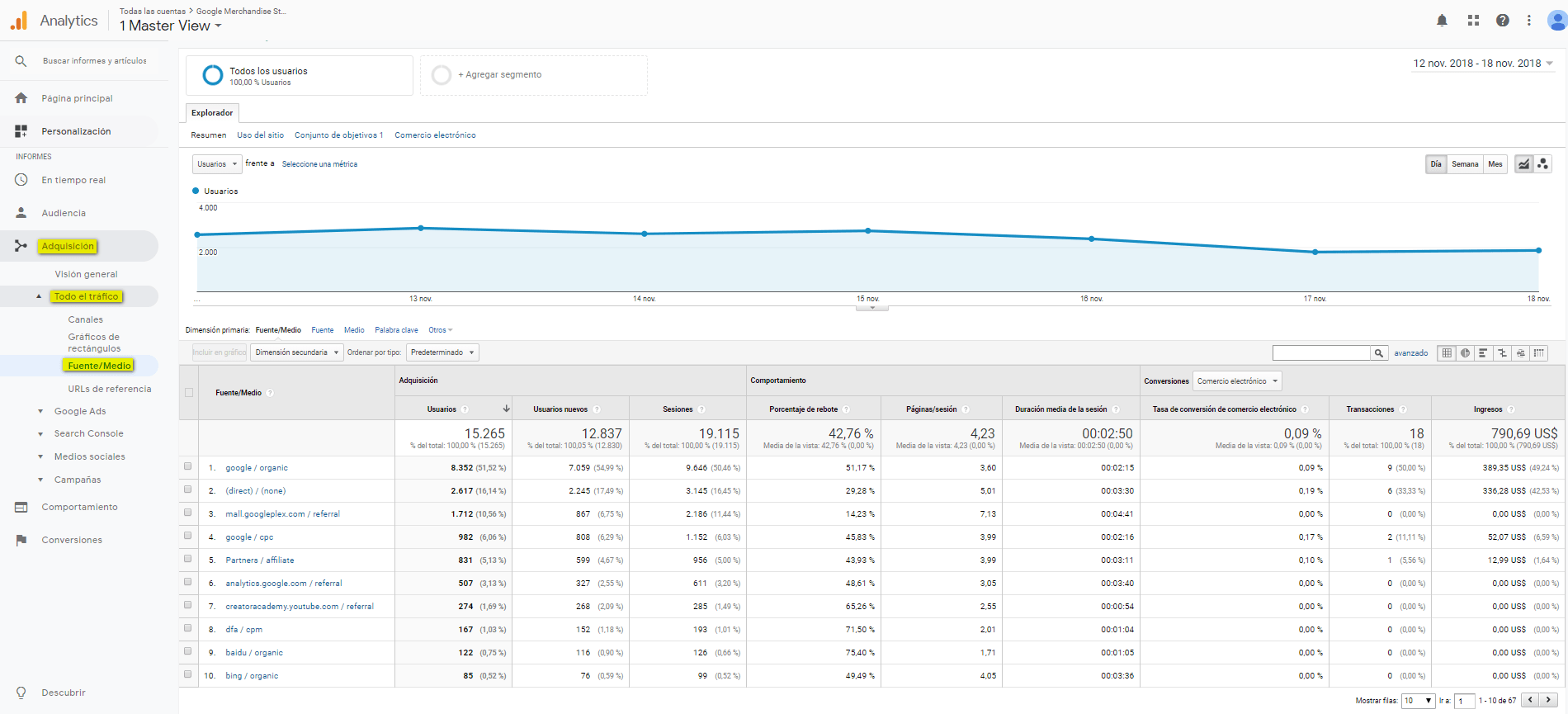Image resolution: width=1568 pixels, height=714 pixels.
Task: Switch to Comercio electrónico tab
Action: pos(435,135)
